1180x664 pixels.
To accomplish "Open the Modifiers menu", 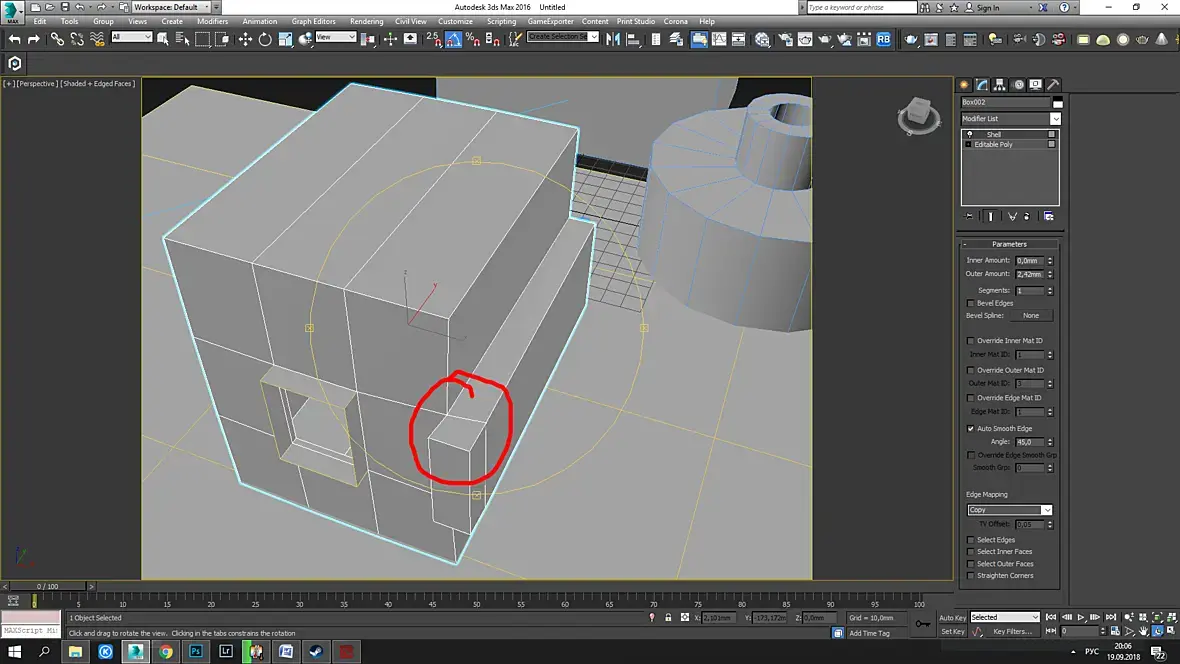I will pyautogui.click(x=212, y=21).
